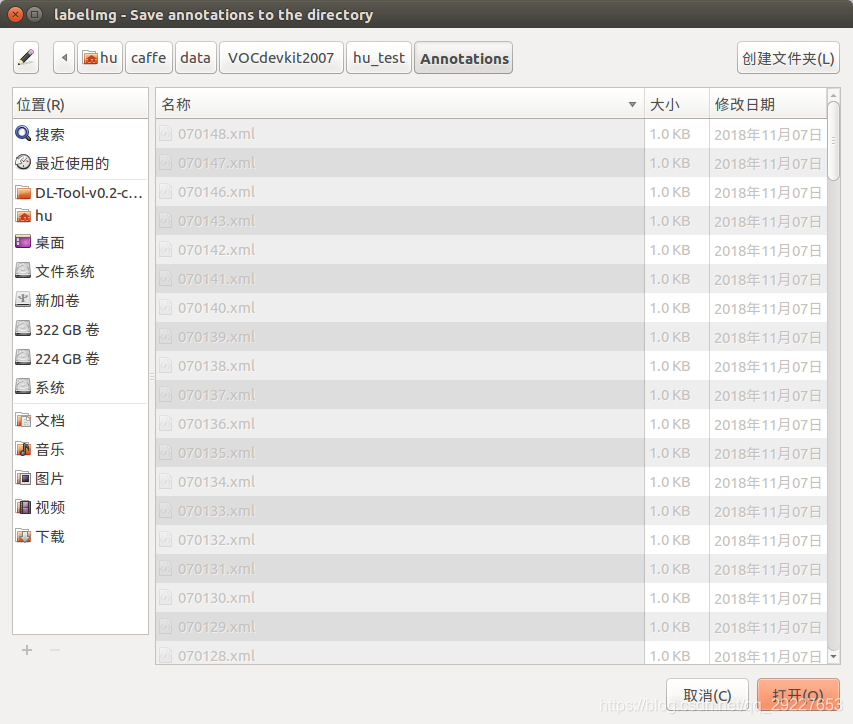The width and height of the screenshot is (853, 724).
Task: Sort by Name 名称 column header
Action: coord(400,104)
